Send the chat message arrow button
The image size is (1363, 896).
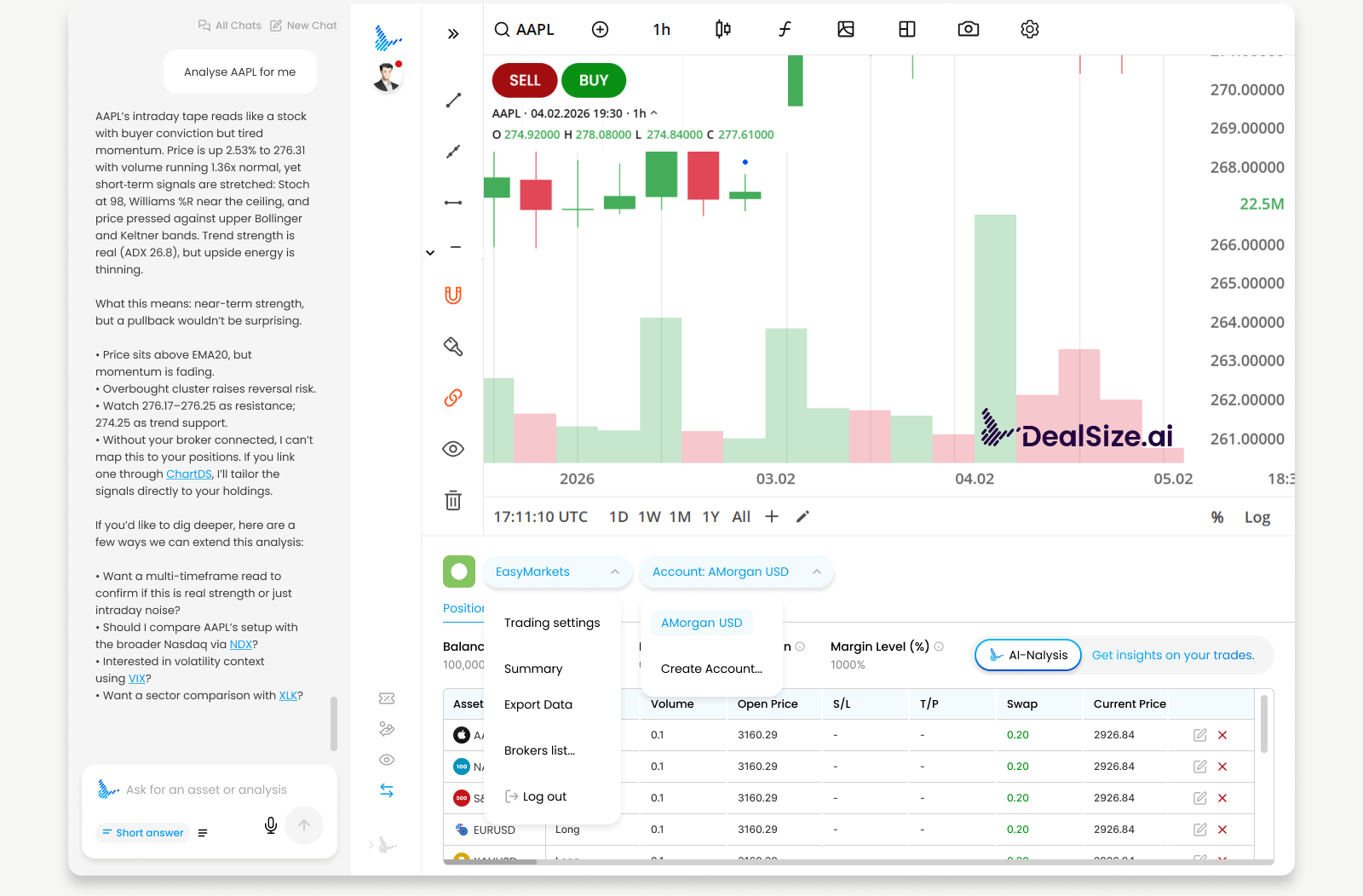pyautogui.click(x=304, y=825)
